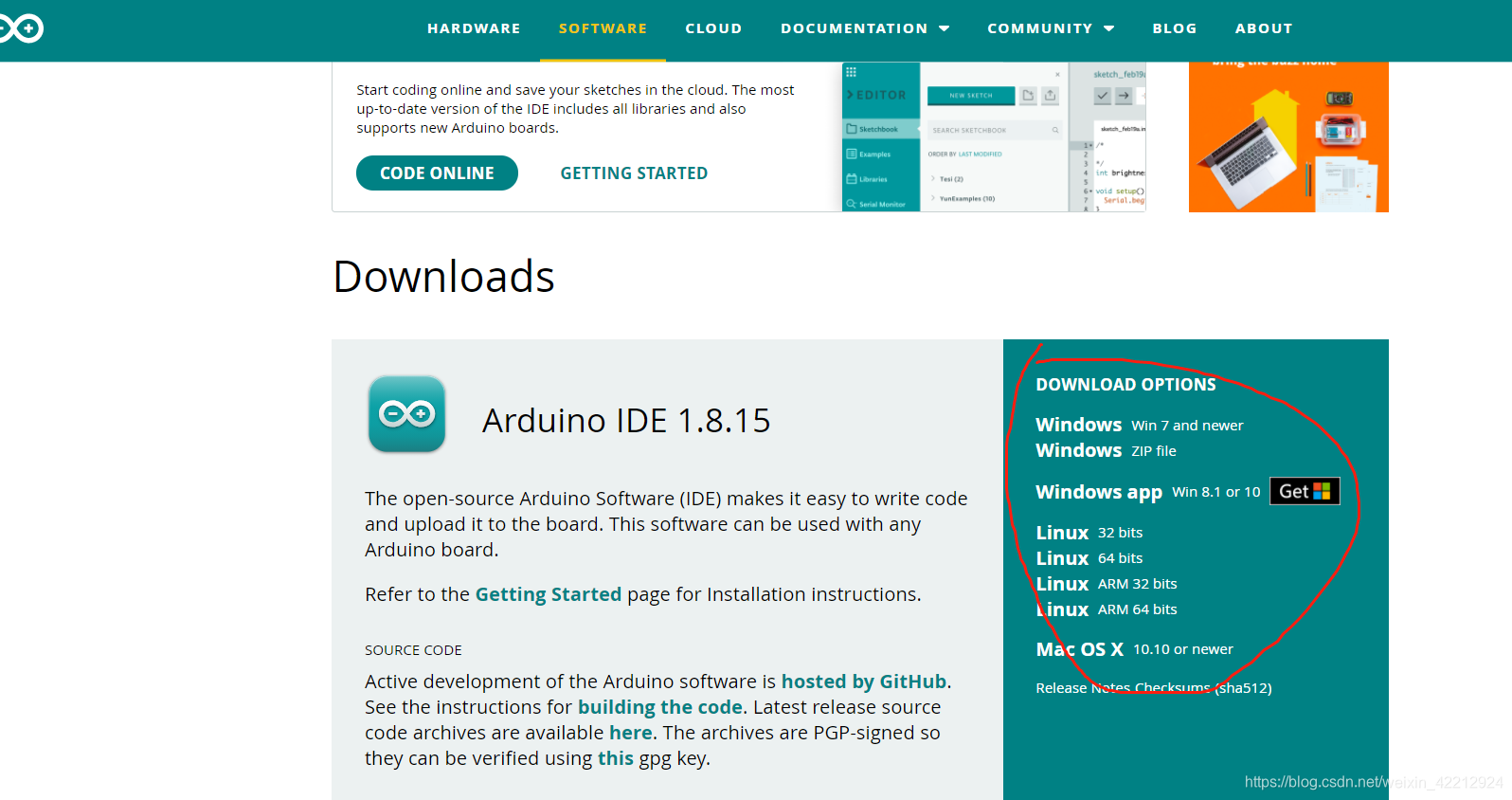
Task: Click the web editor preview screenshot
Action: click(993, 137)
